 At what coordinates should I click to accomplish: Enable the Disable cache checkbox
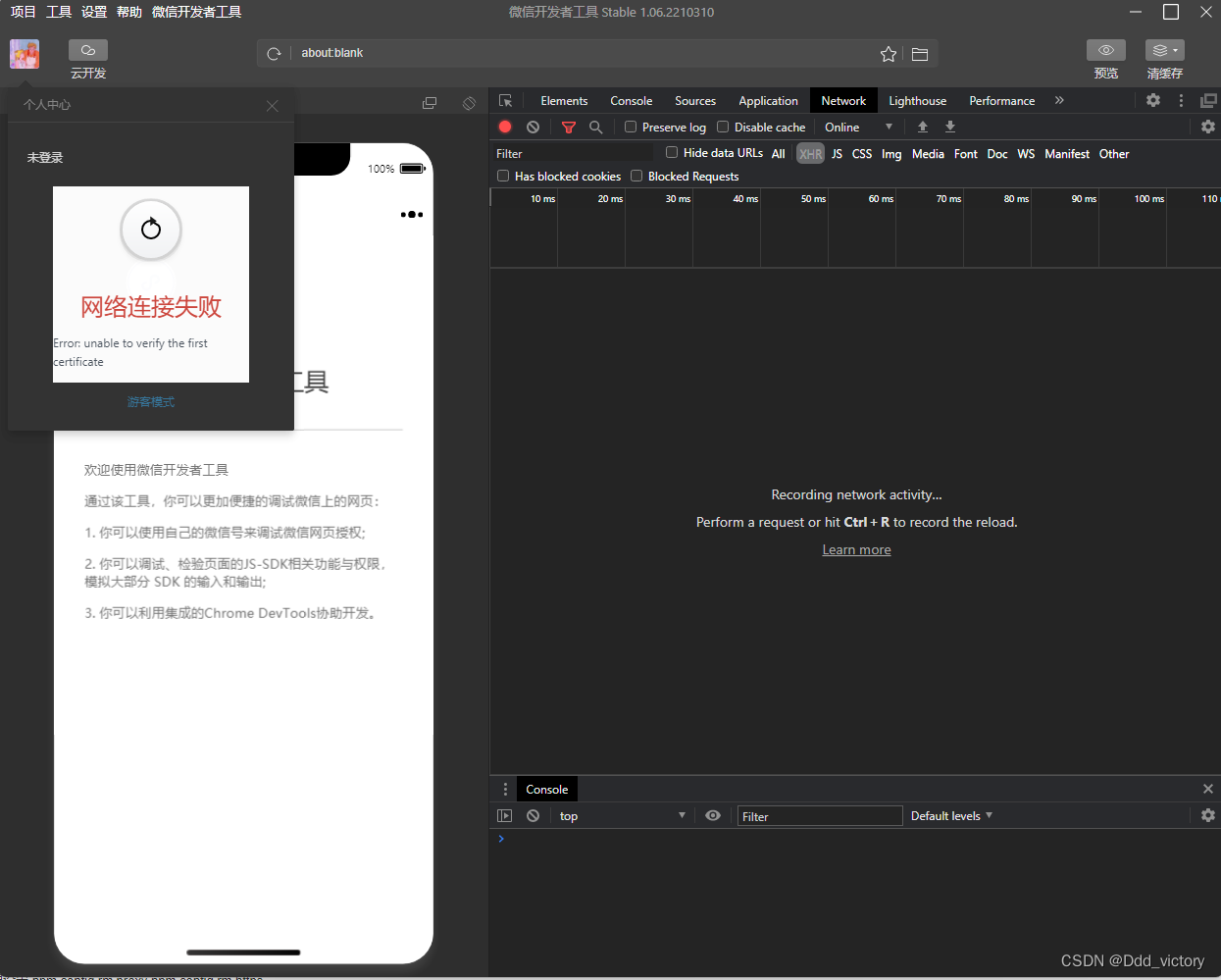tap(723, 127)
